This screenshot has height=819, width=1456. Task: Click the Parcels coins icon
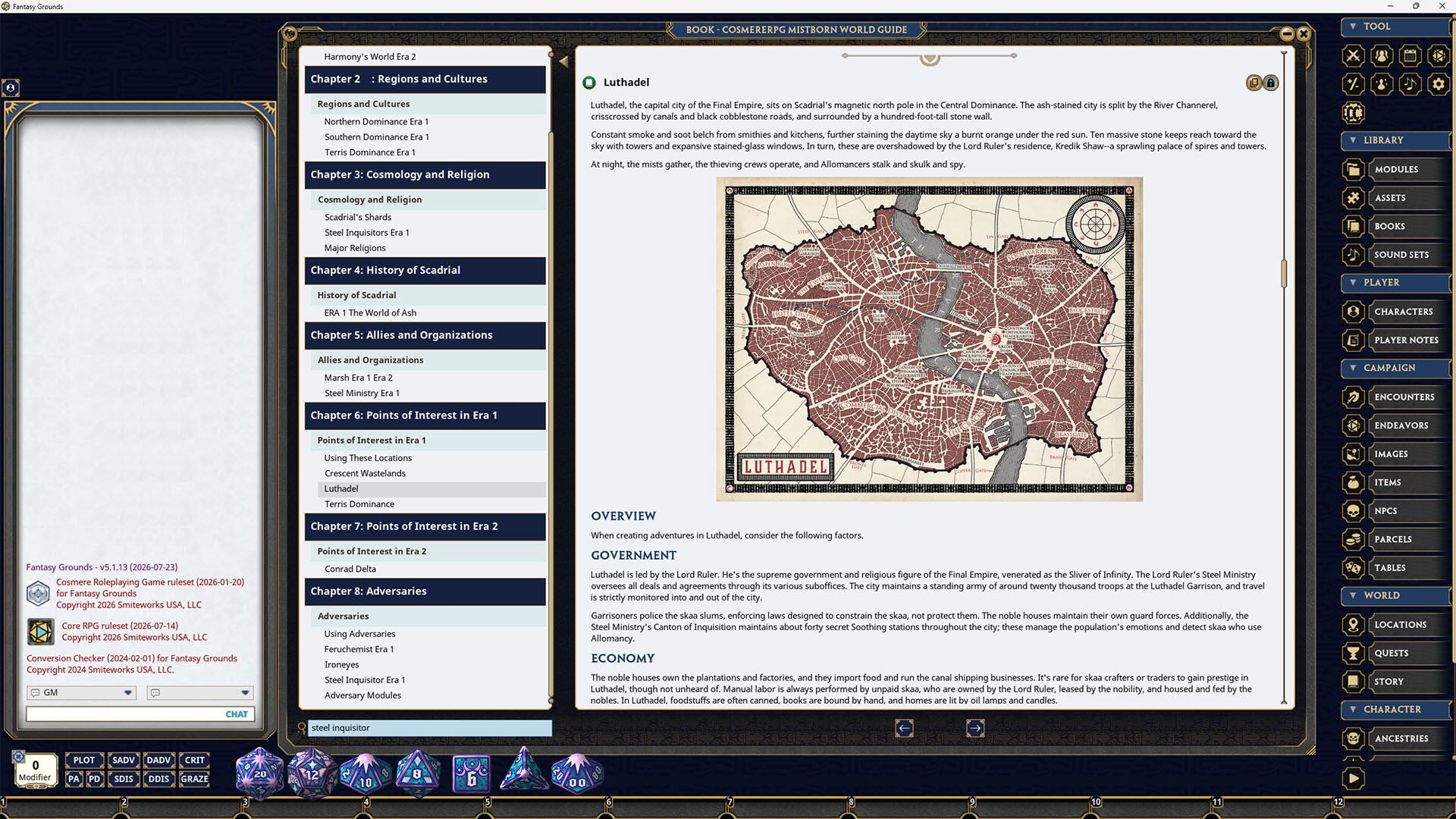(x=1353, y=539)
